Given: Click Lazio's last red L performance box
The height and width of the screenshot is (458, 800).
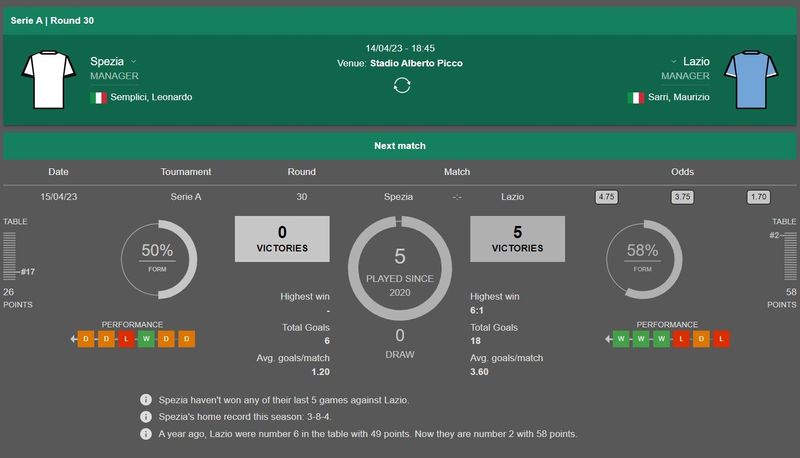Looking at the screenshot, I should (721, 339).
